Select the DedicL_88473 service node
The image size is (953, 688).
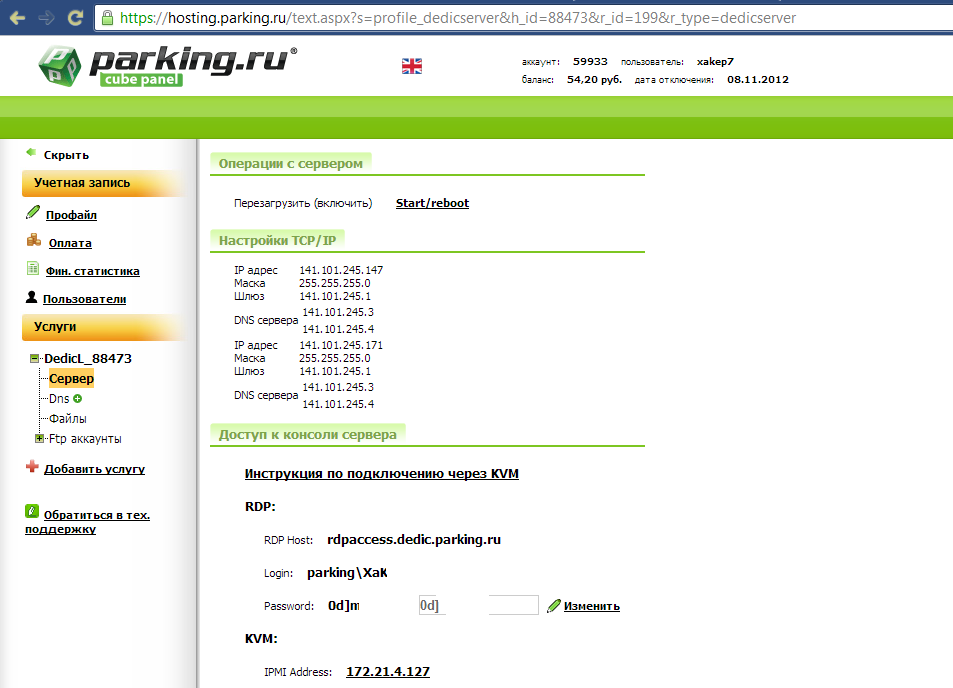(88, 359)
